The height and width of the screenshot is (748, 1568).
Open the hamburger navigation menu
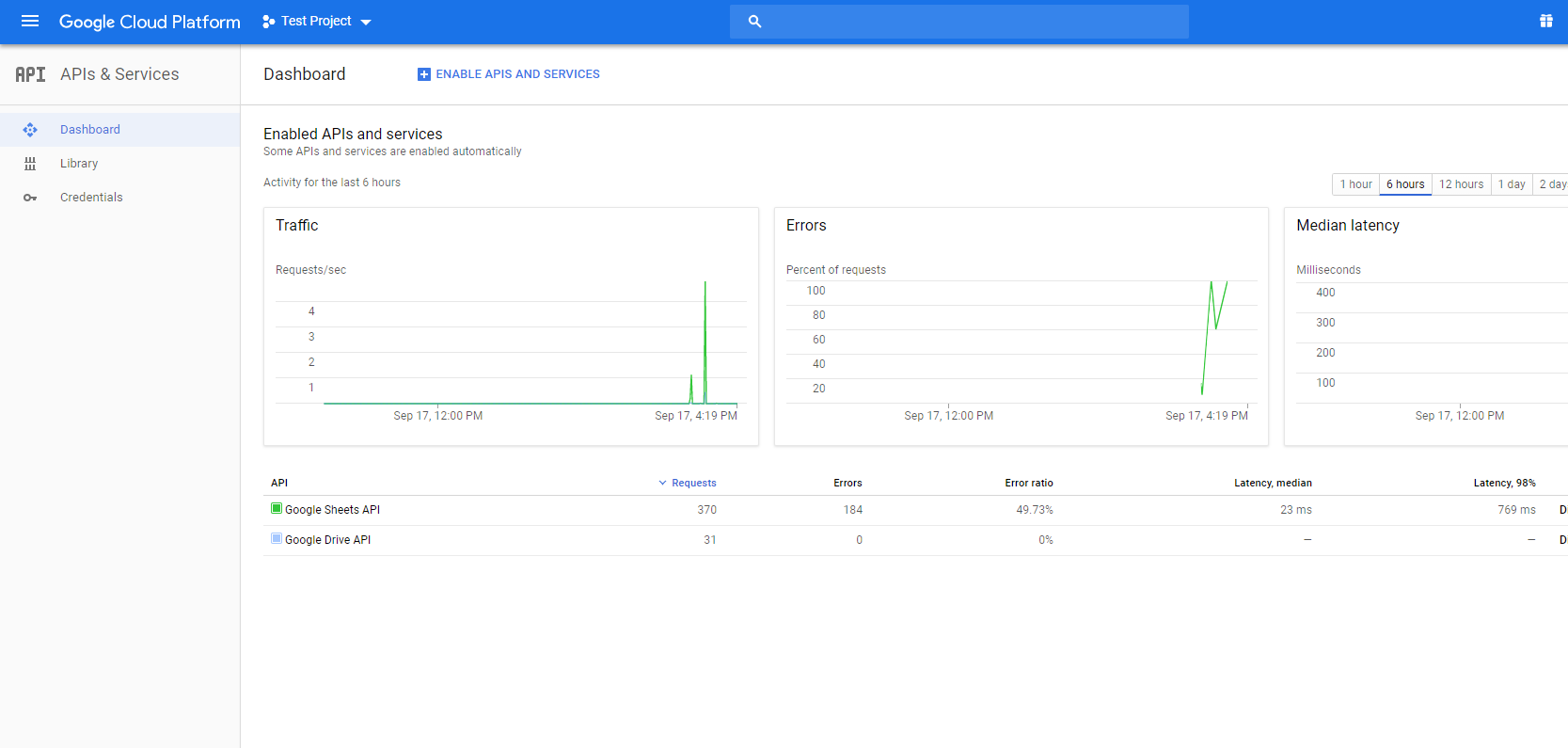(30, 21)
